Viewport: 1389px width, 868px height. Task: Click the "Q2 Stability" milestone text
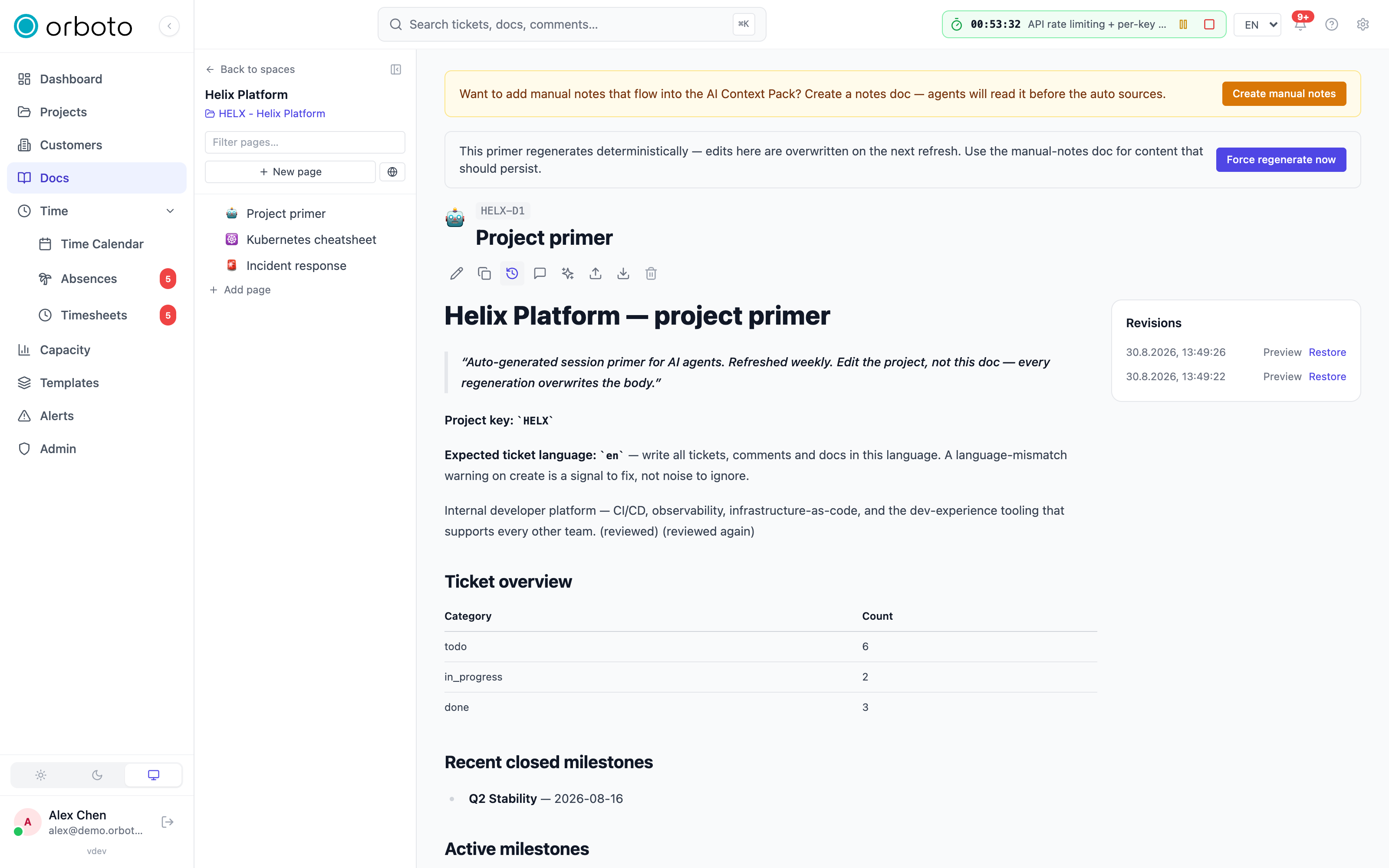click(x=503, y=799)
